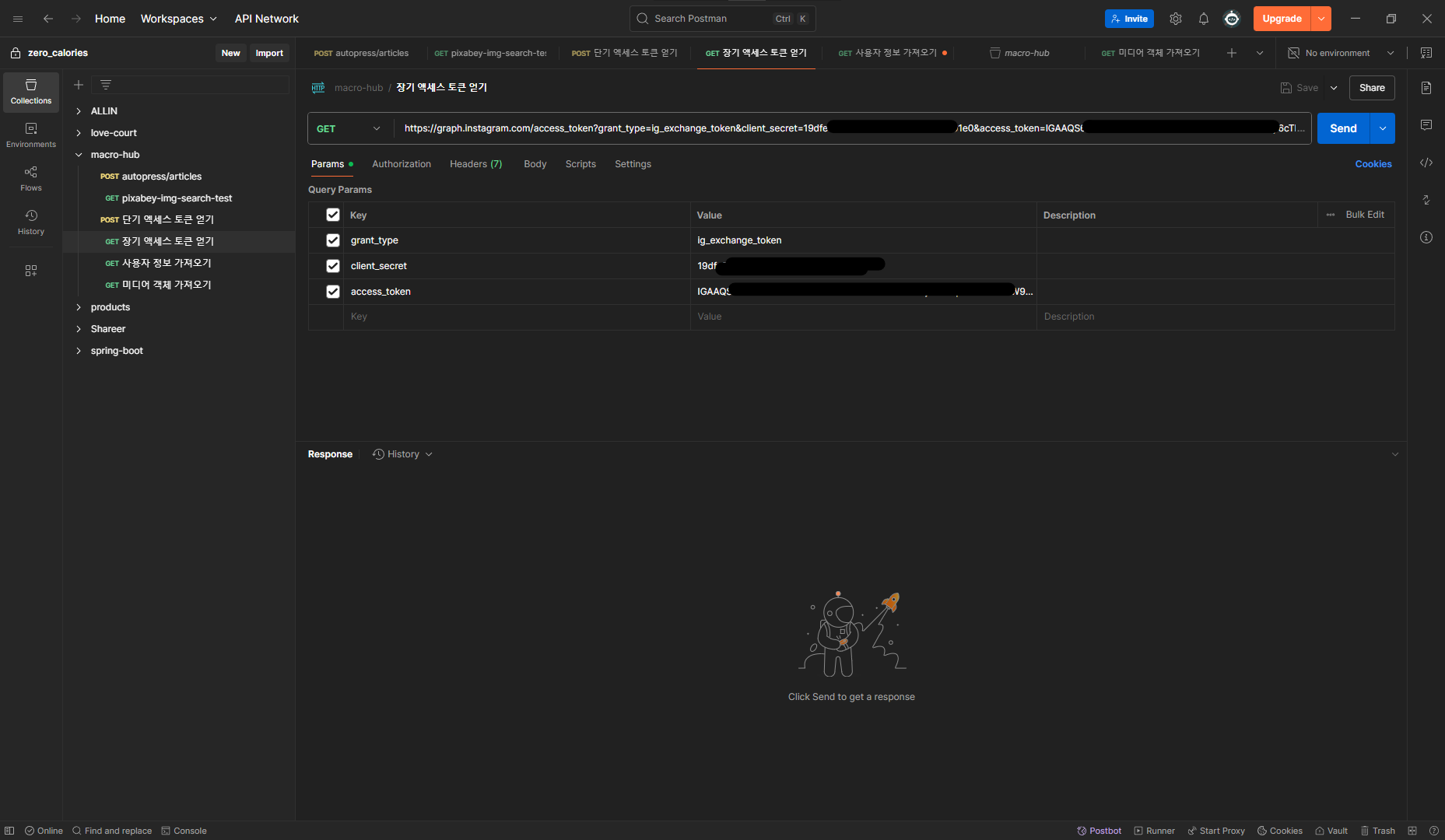Viewport: 1445px width, 840px height.
Task: Go back with the left arrow
Action: [x=48, y=19]
